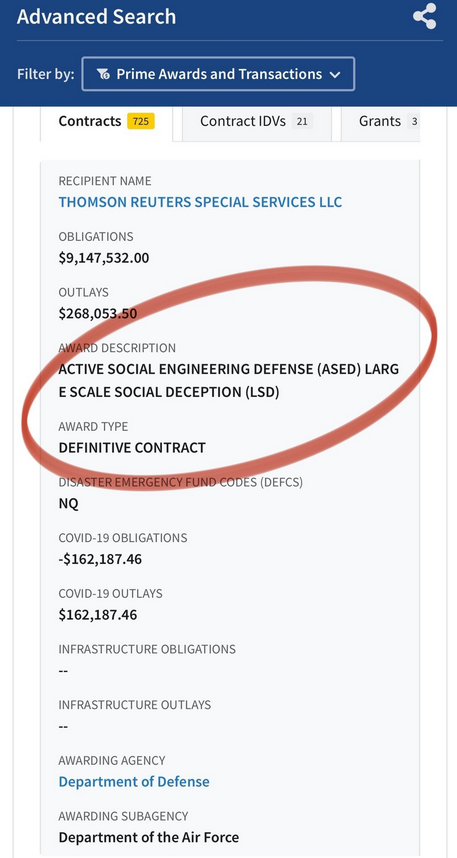Click the obligations amount $9,147,532.00

coord(104,258)
